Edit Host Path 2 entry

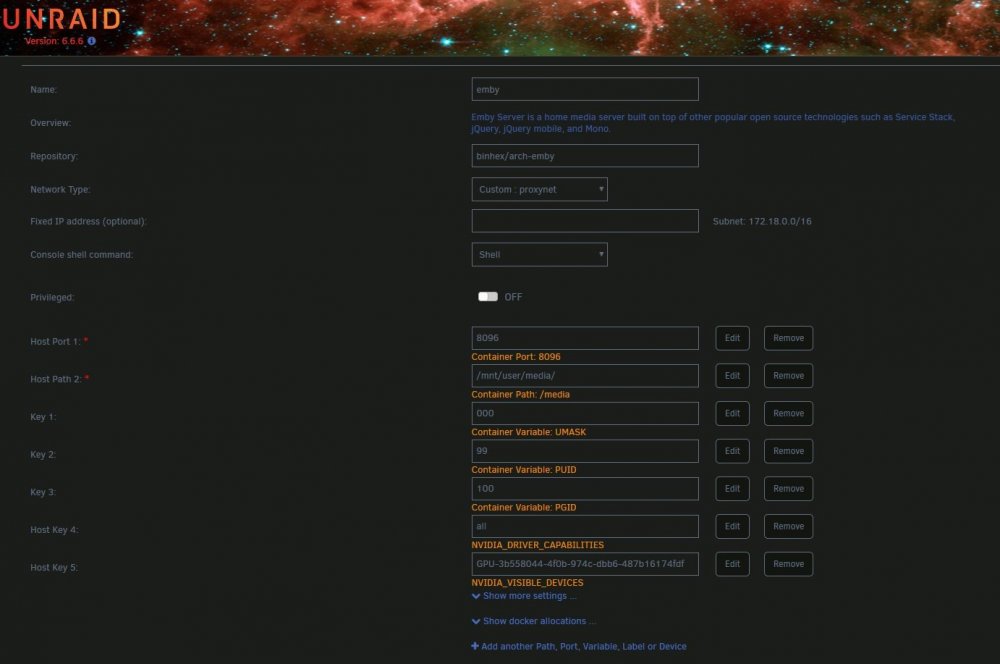732,376
